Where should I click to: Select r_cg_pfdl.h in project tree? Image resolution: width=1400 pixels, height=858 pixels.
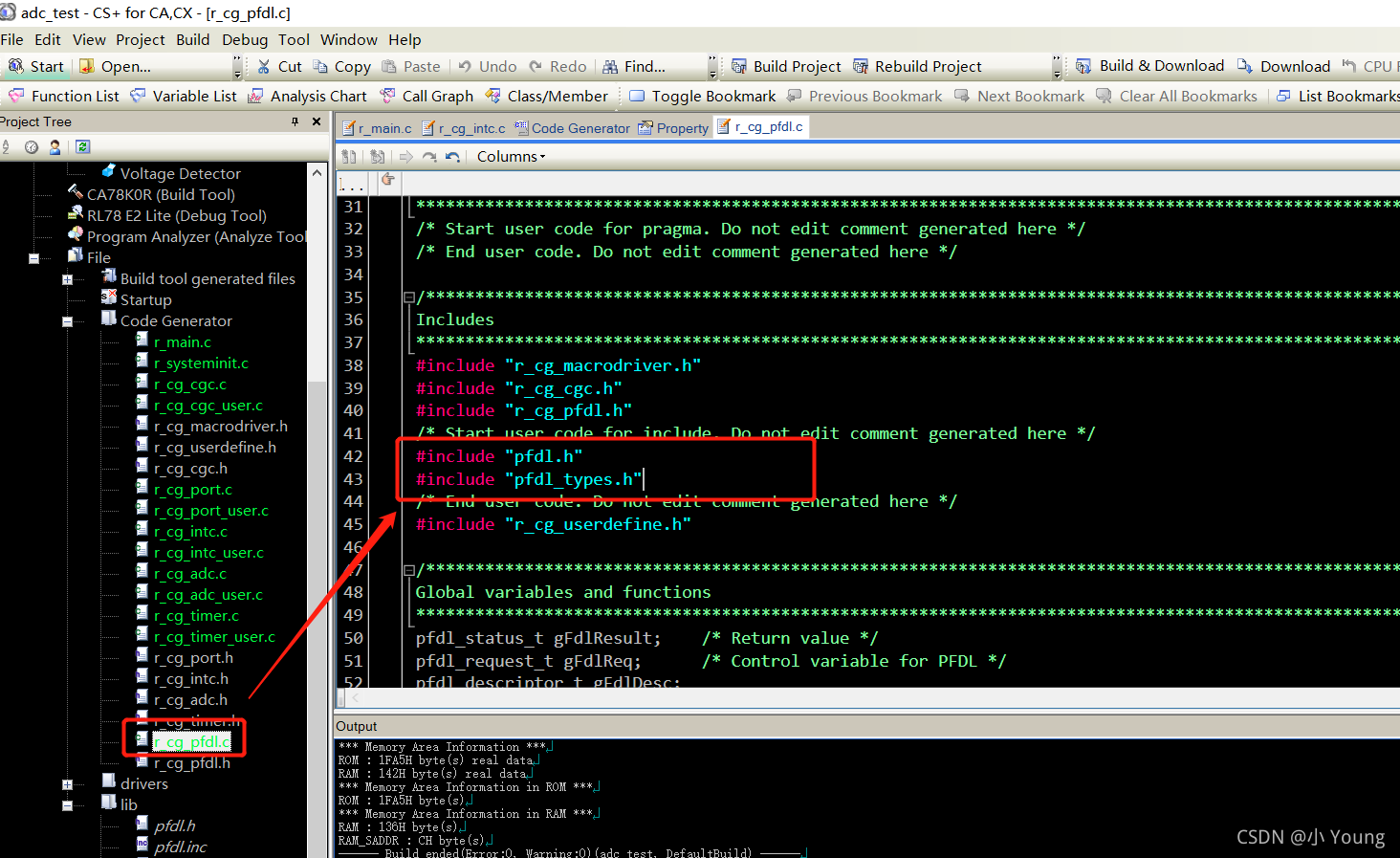(x=192, y=763)
